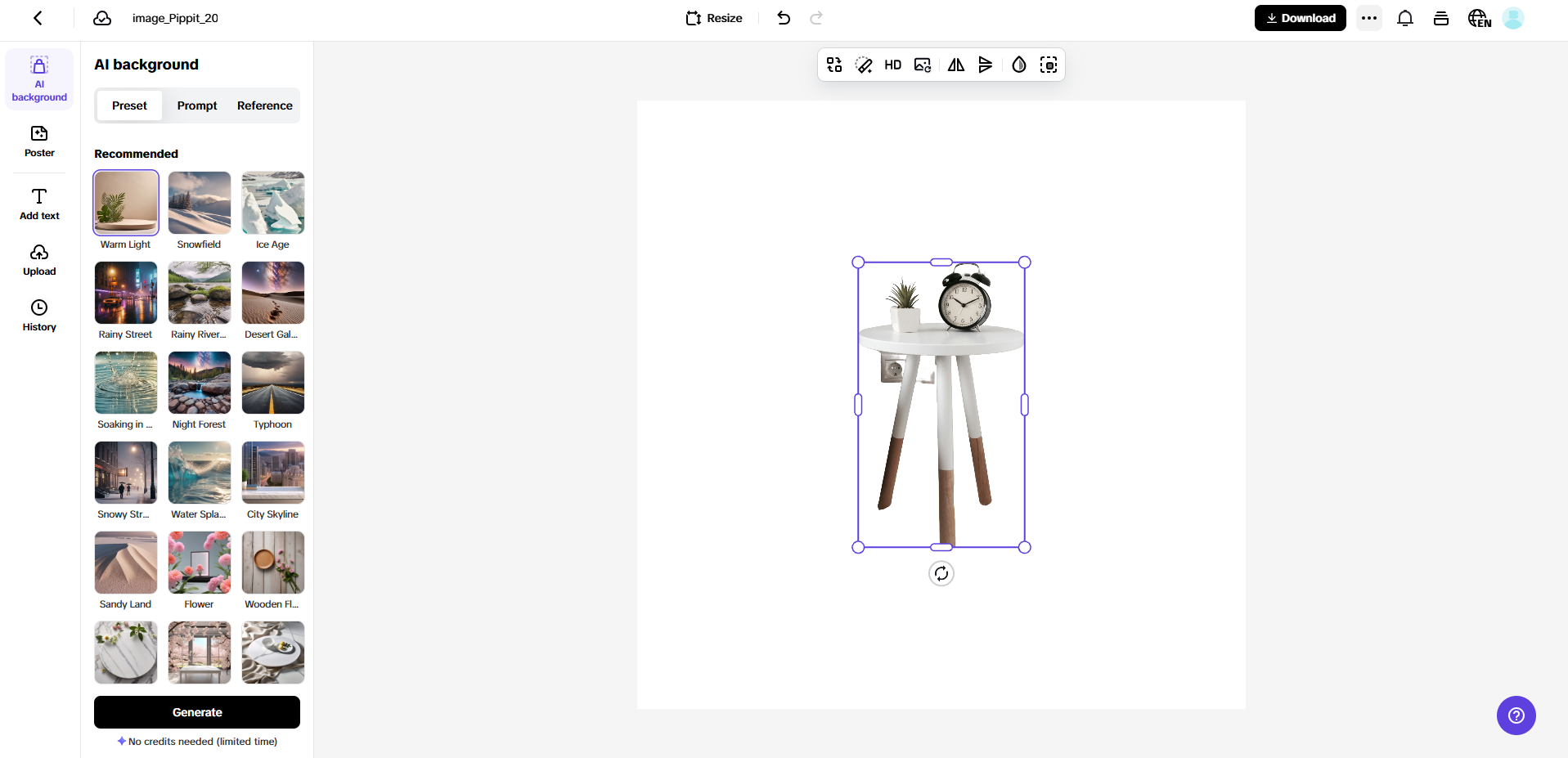Open the Upload panel

point(38,259)
